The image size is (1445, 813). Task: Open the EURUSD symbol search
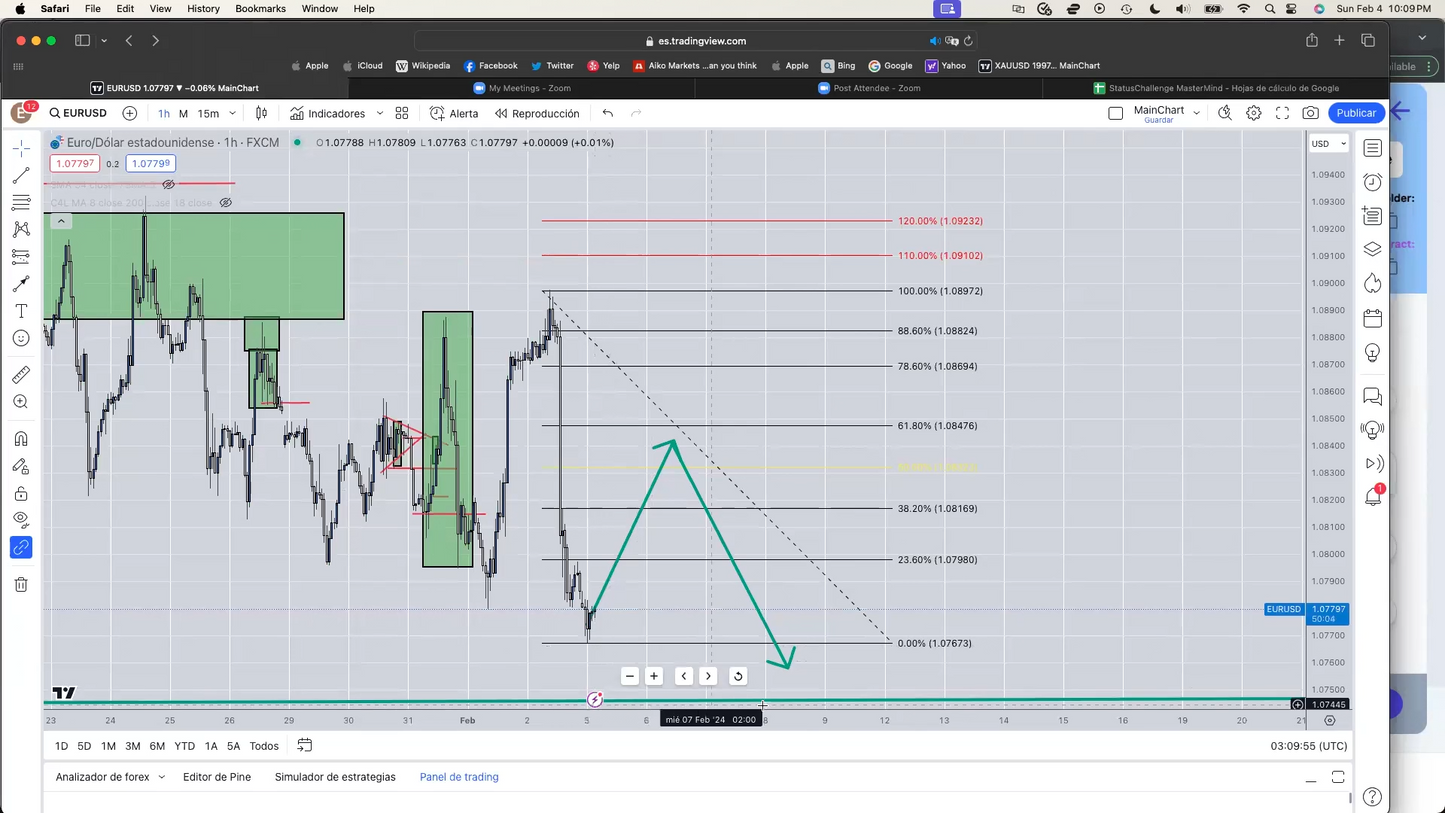click(79, 113)
